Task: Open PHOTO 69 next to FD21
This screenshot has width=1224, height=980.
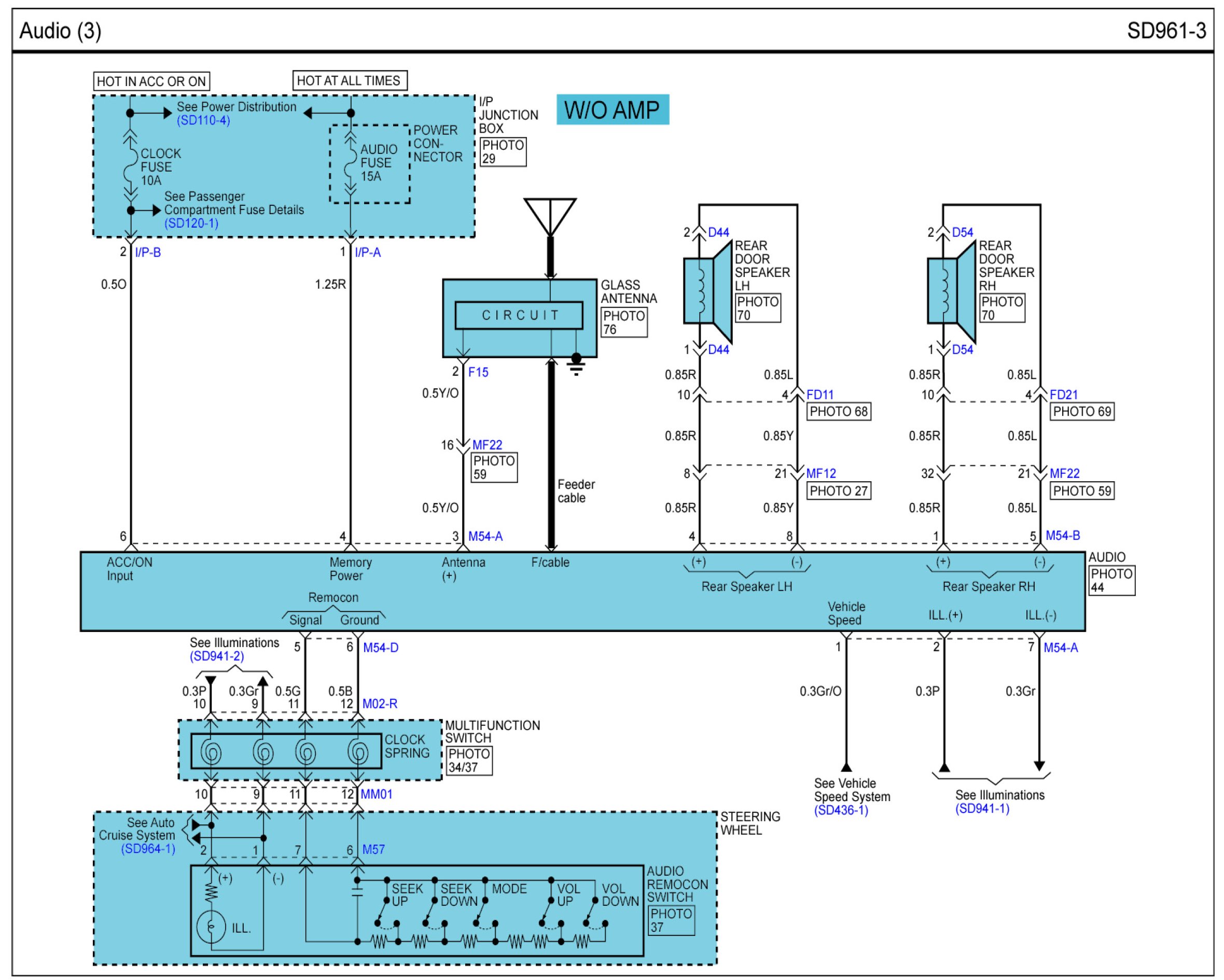Action: tap(1082, 411)
